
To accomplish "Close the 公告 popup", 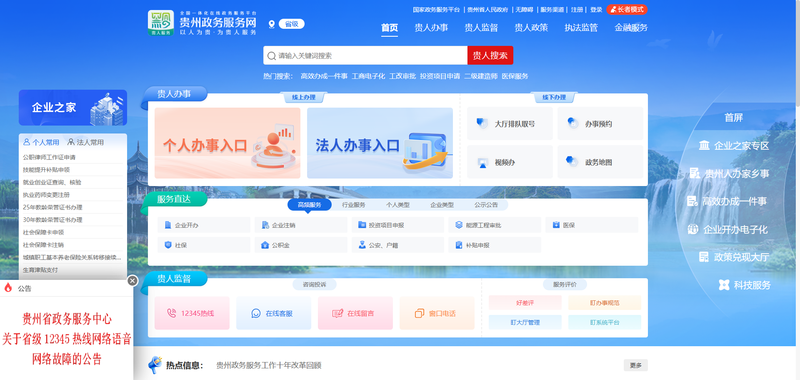I will (x=132, y=281).
